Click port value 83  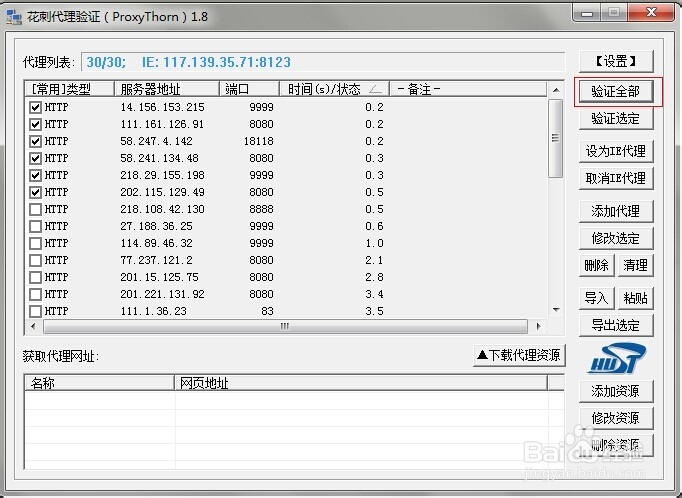pos(267,311)
